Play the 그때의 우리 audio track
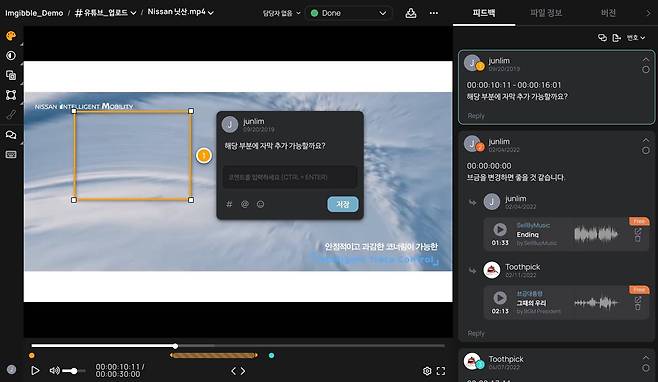Viewport: 658px width, 382px height. 500,298
